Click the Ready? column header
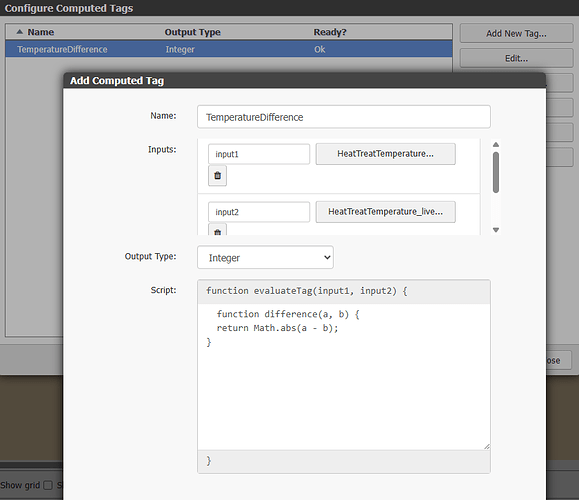This screenshot has height=500, width=579. 330,32
